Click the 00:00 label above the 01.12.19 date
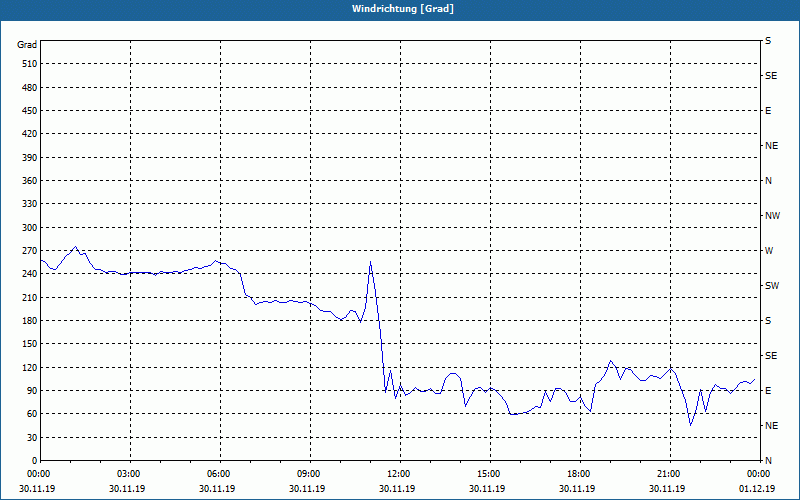Screen dimensions: 800x500 click(758, 473)
